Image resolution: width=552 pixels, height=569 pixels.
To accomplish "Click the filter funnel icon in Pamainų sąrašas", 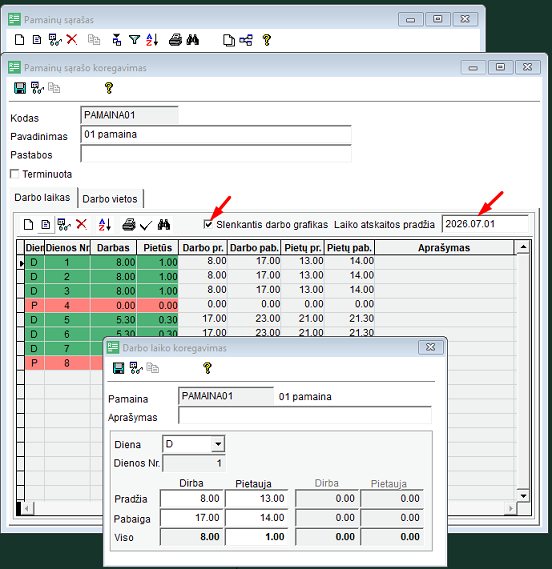I will point(134,40).
